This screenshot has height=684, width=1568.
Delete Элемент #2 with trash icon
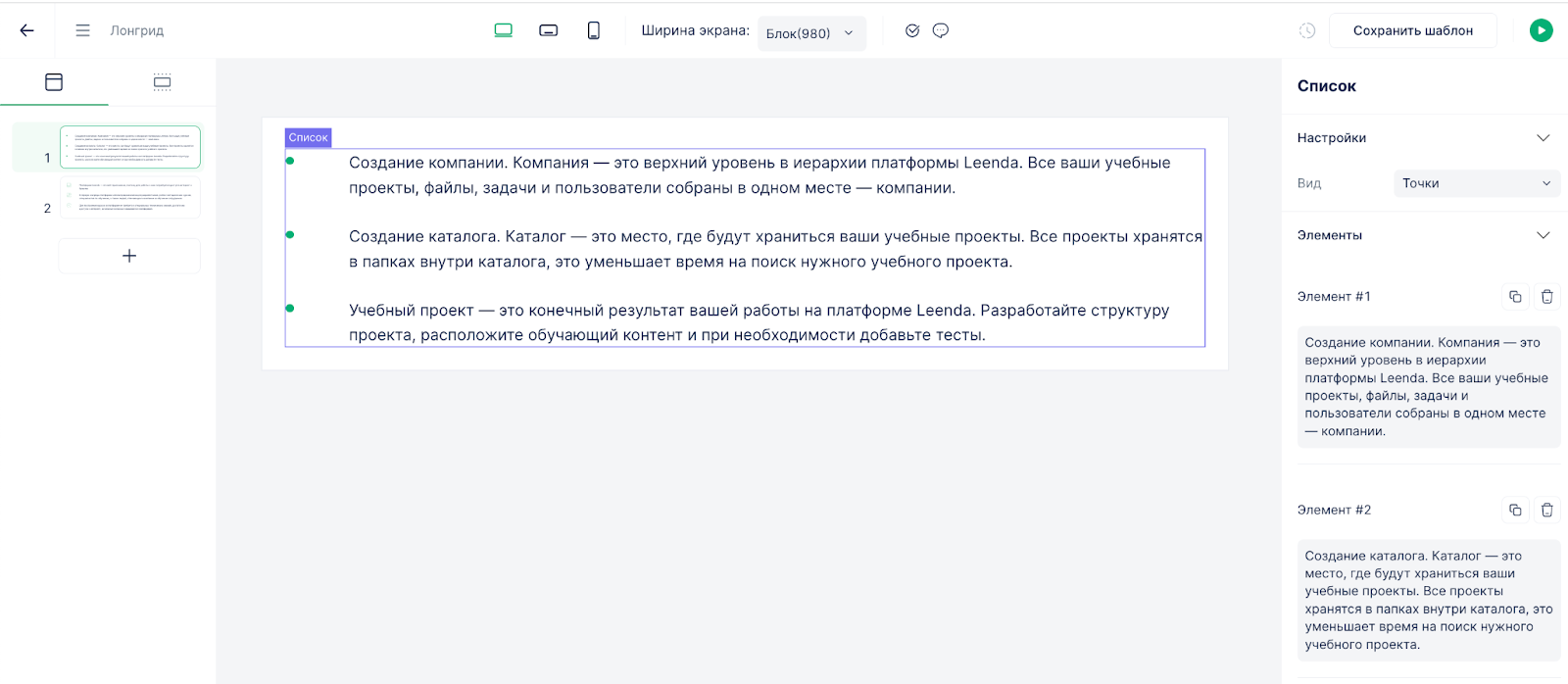pos(1546,510)
